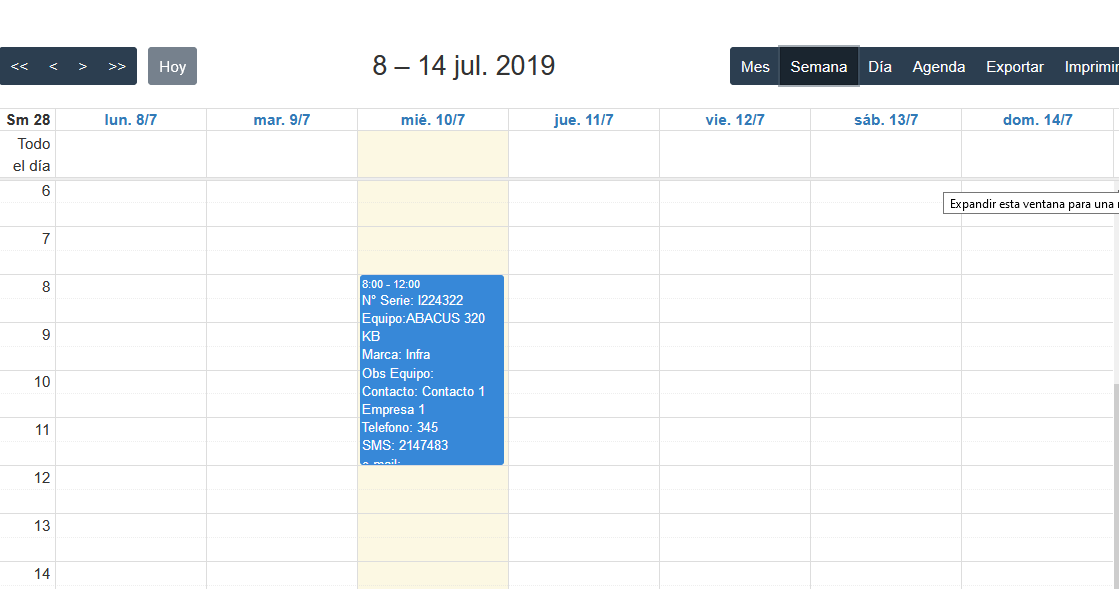The width and height of the screenshot is (1119, 589).
Task: Open the dom. 14/7 day header
Action: tap(1037, 120)
